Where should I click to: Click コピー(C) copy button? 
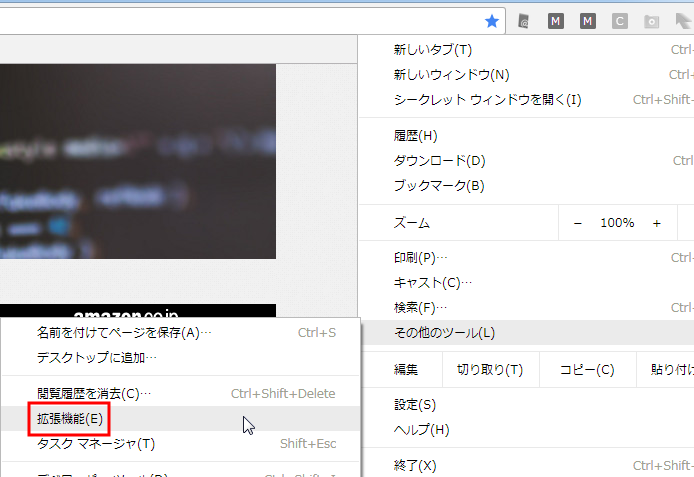tap(587, 370)
